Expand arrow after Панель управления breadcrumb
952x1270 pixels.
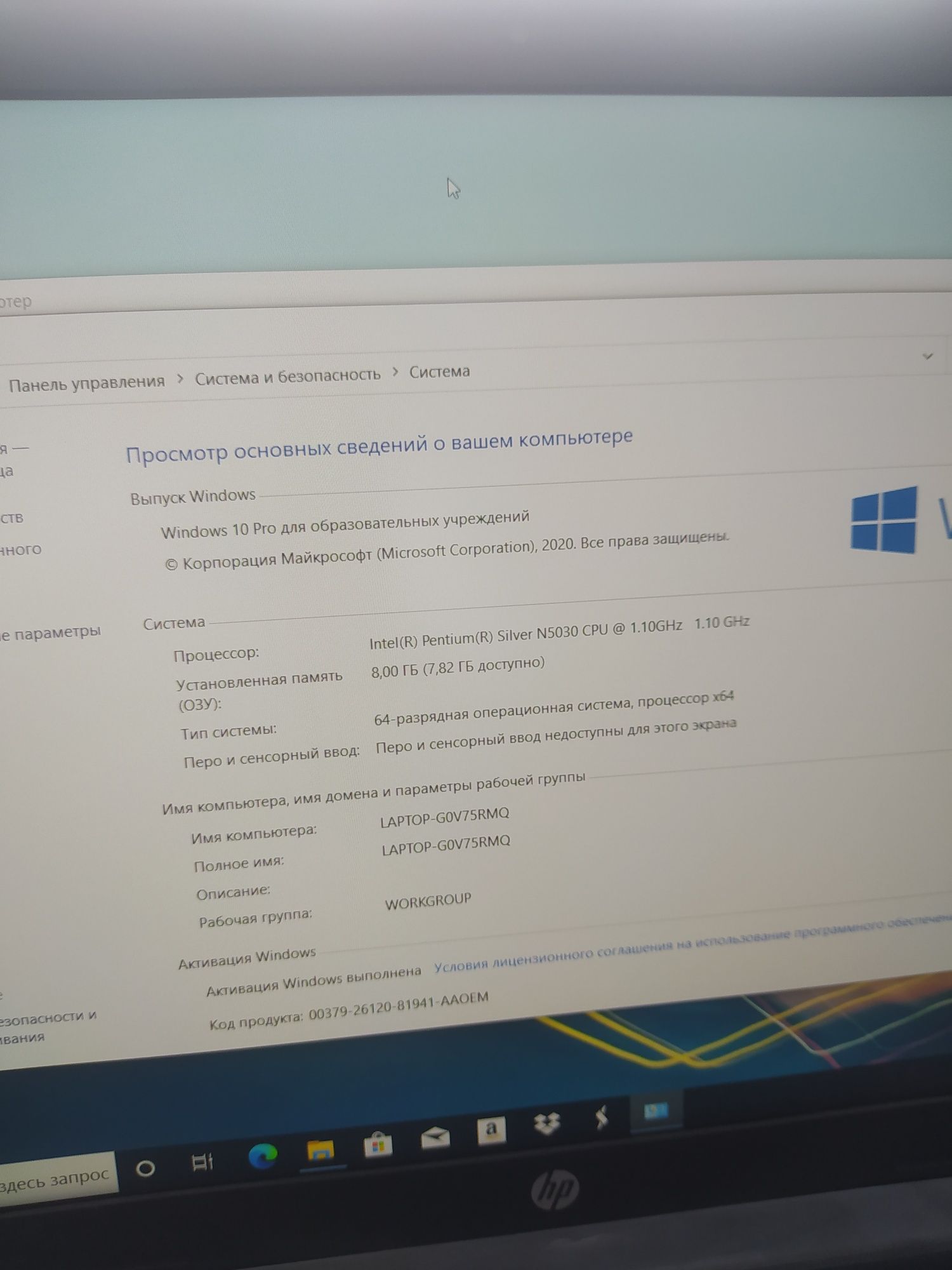pos(180,379)
